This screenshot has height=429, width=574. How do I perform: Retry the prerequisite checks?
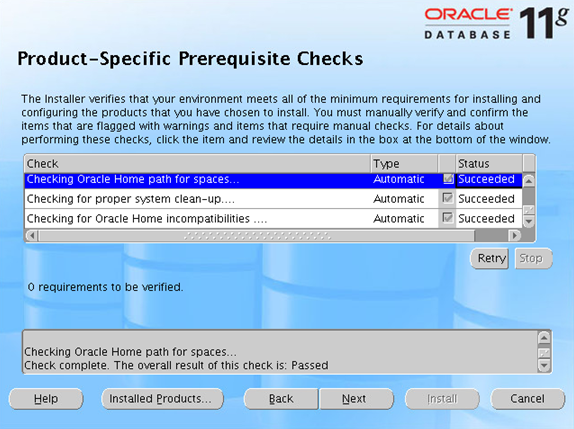coord(489,258)
